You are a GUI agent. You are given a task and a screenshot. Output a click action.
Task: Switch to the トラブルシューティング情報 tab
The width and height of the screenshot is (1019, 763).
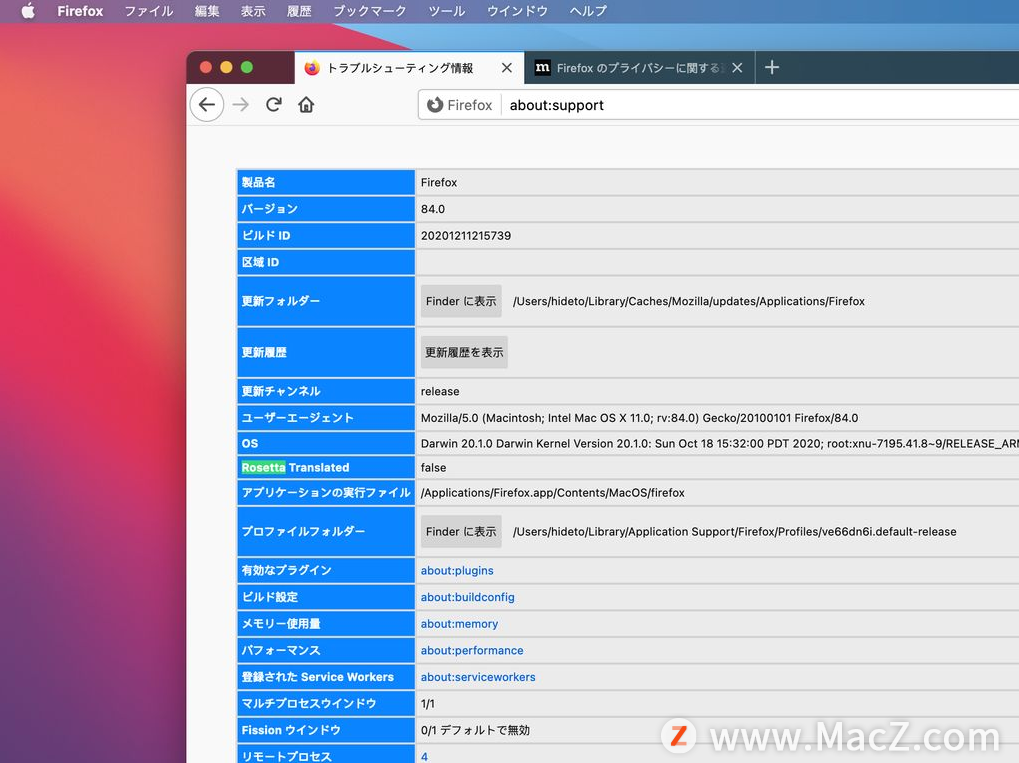[x=409, y=68]
